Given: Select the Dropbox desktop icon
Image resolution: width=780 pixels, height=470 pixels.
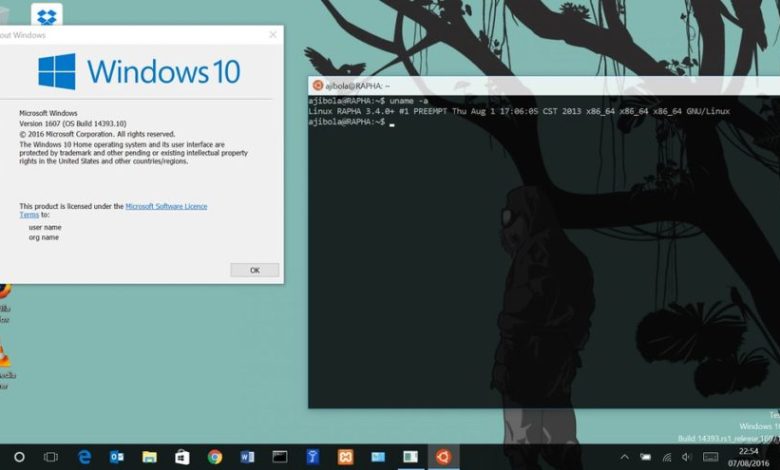Looking at the screenshot, I should (x=47, y=15).
